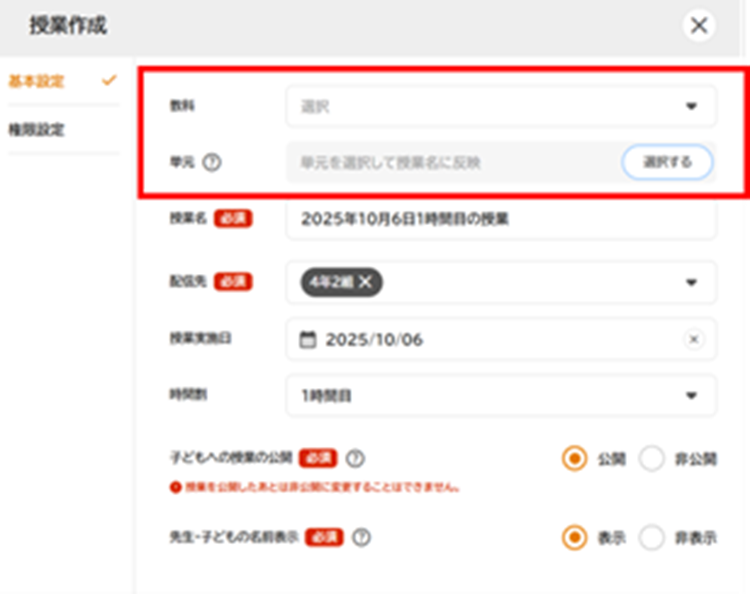Clear the 授業実施日 date with x icon
Viewport: 750px width, 594px height.
[693, 340]
